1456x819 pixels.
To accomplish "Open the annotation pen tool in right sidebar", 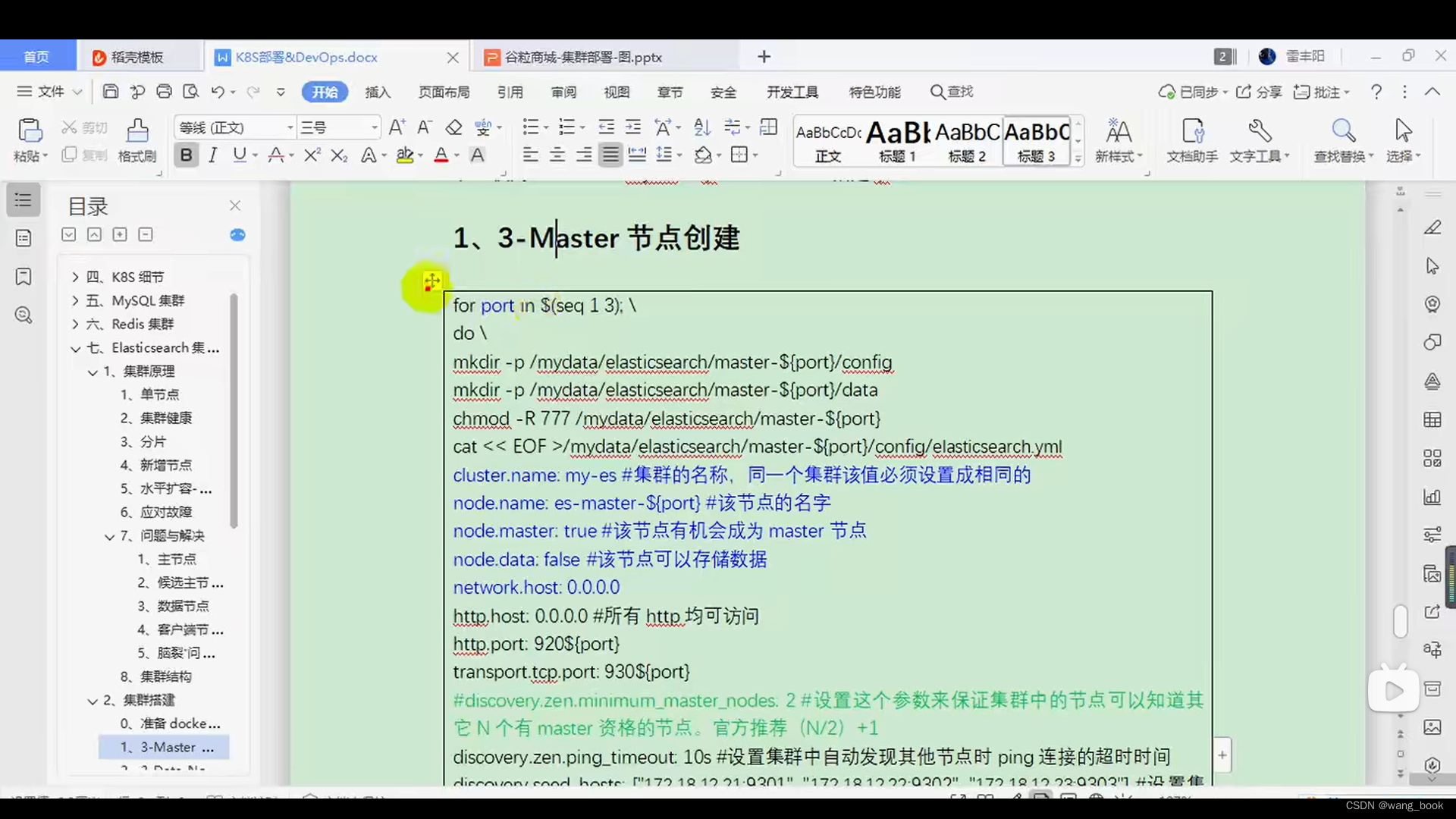I will [x=1432, y=227].
